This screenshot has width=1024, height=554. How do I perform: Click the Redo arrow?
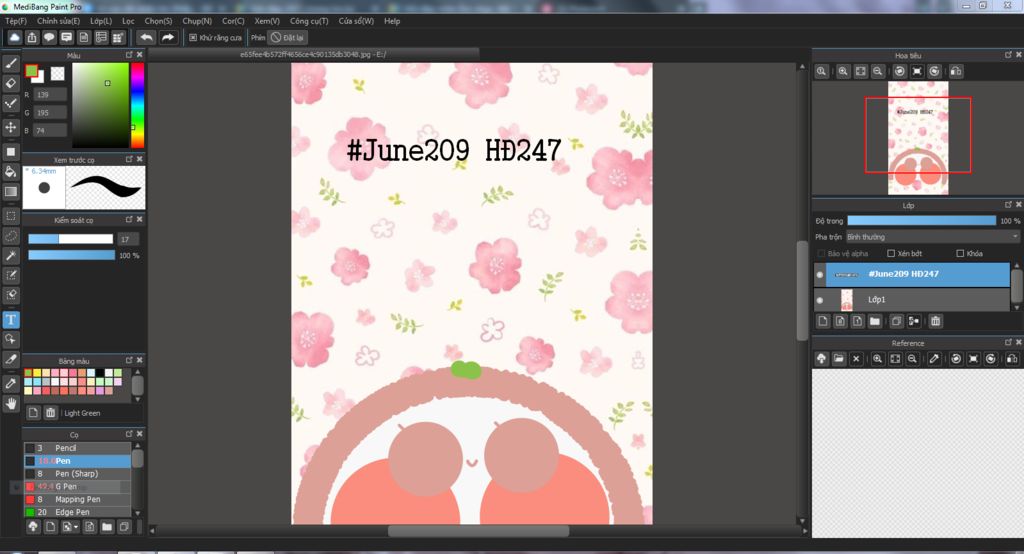pos(168,37)
